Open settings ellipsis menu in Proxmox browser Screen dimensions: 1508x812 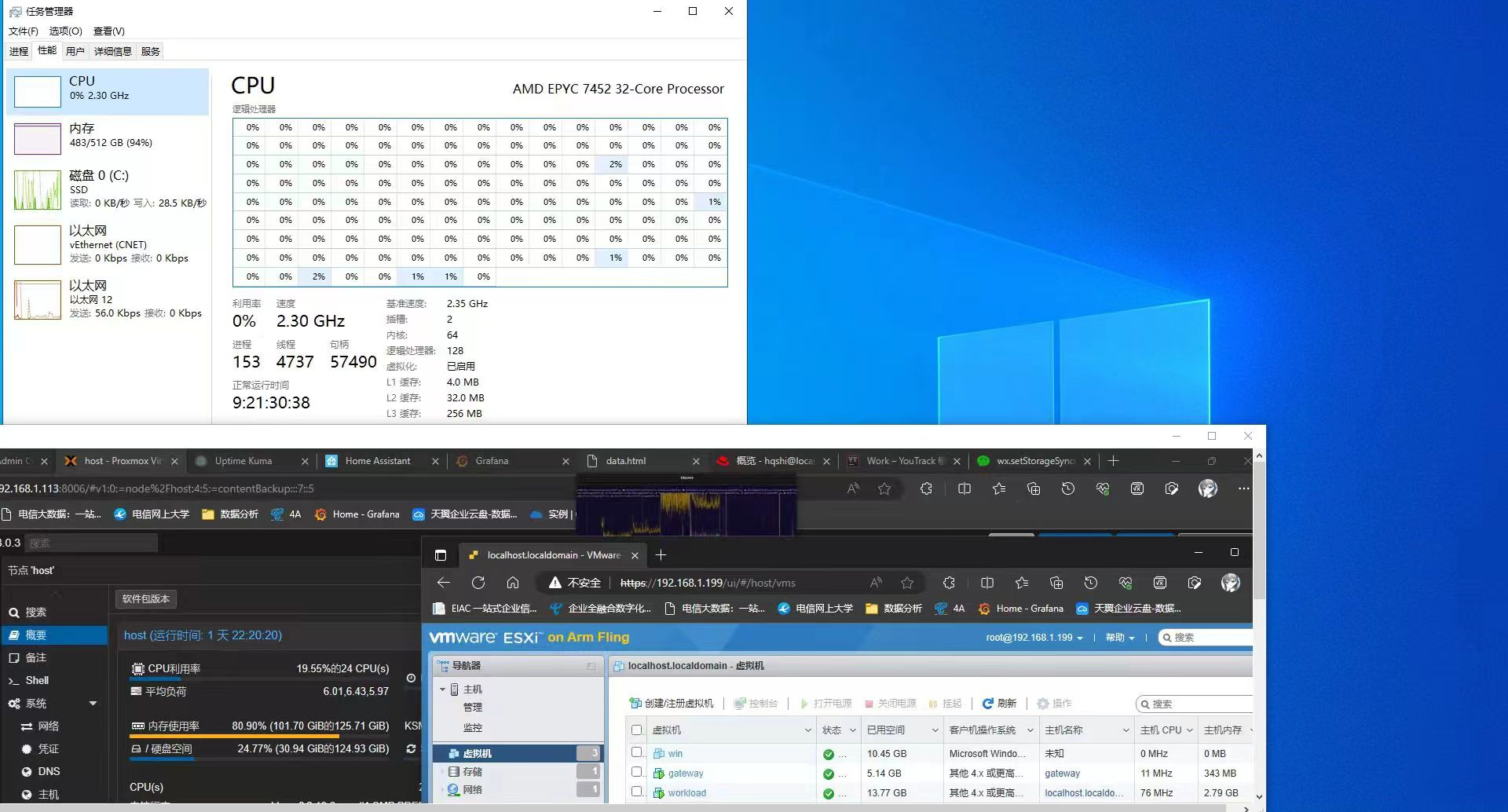coord(1243,488)
